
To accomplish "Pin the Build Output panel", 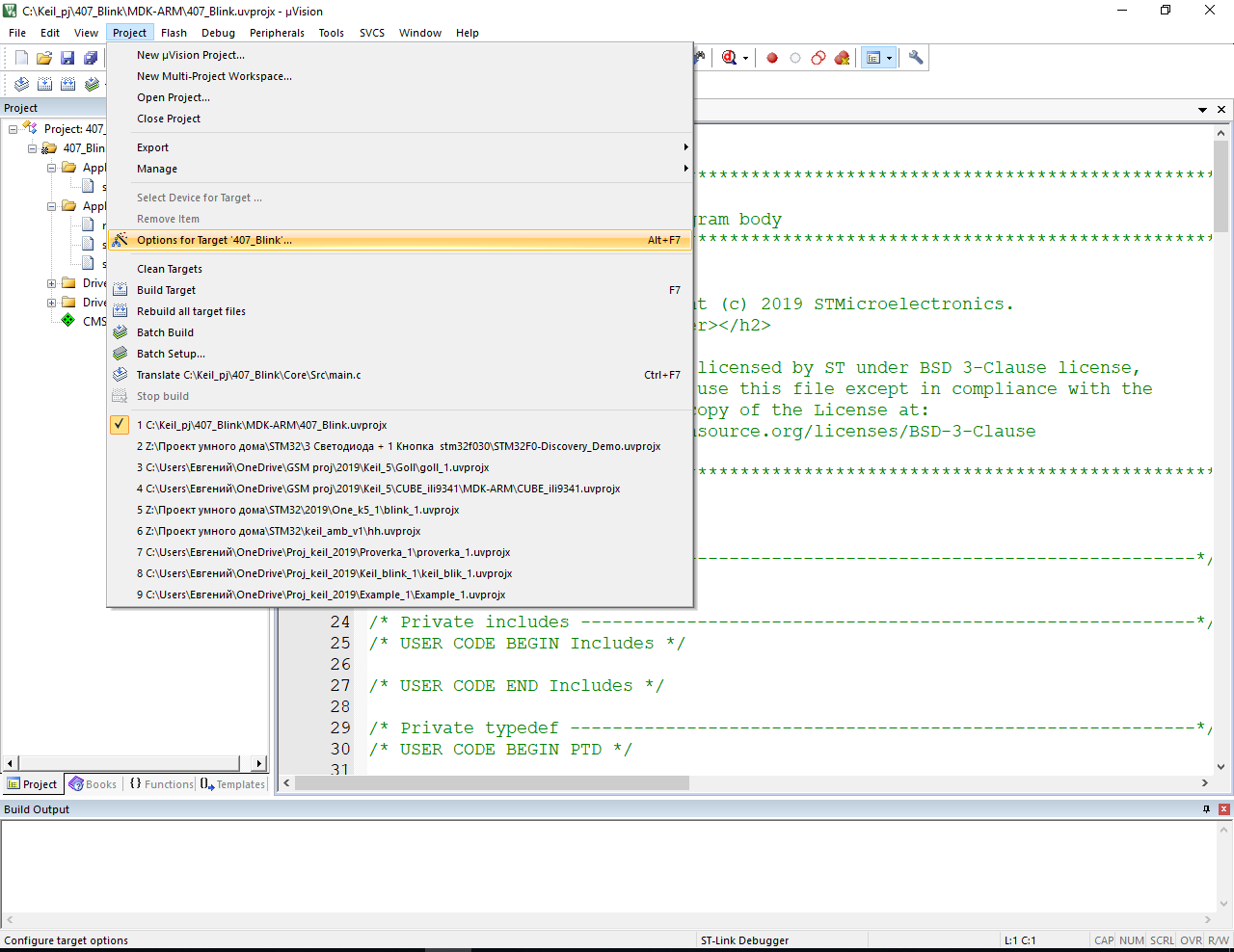I will click(x=1206, y=809).
